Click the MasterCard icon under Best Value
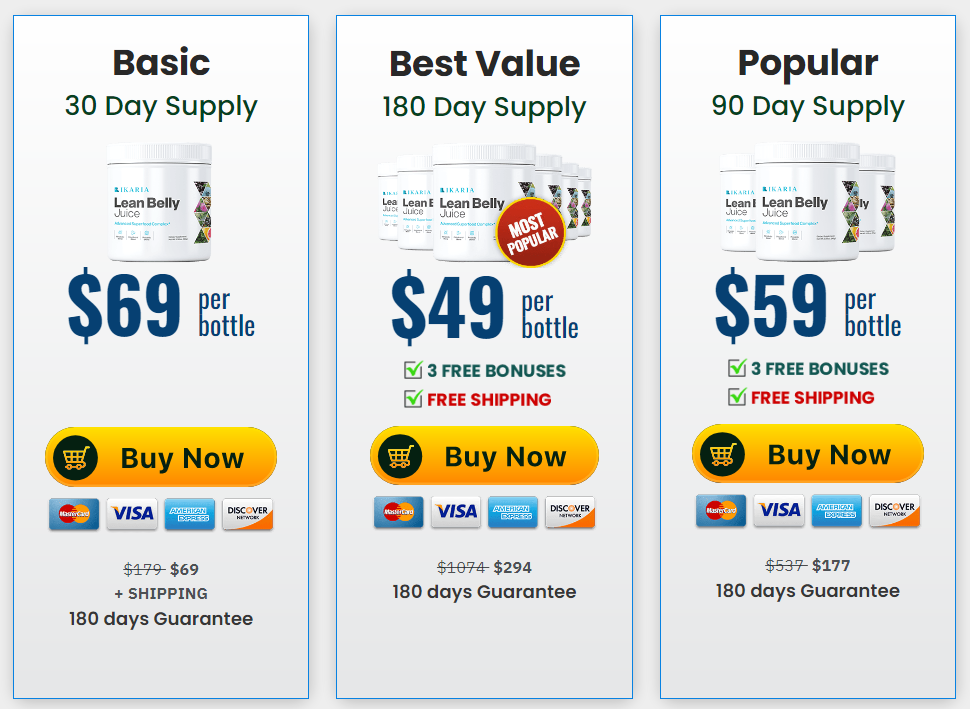The width and height of the screenshot is (970, 709). pos(399,511)
